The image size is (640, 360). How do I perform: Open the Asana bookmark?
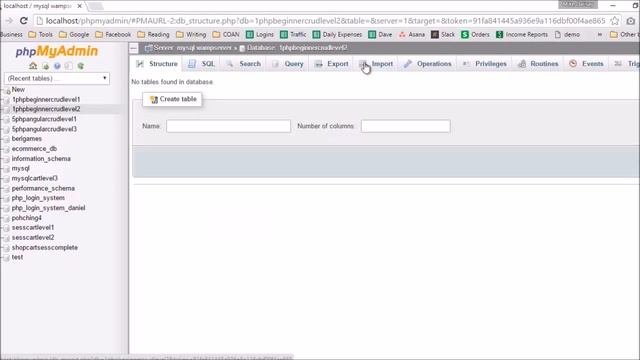tap(412, 35)
